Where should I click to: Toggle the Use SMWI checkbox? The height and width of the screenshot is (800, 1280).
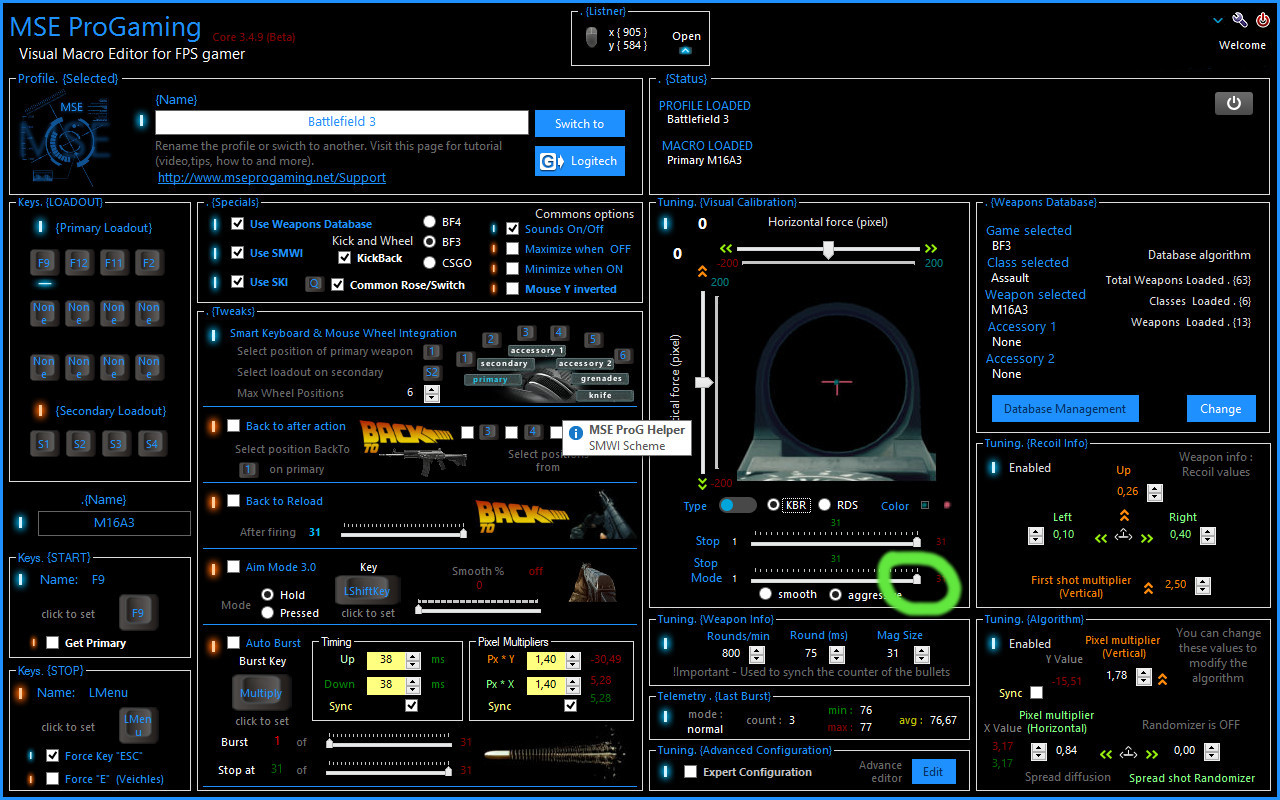pos(238,252)
